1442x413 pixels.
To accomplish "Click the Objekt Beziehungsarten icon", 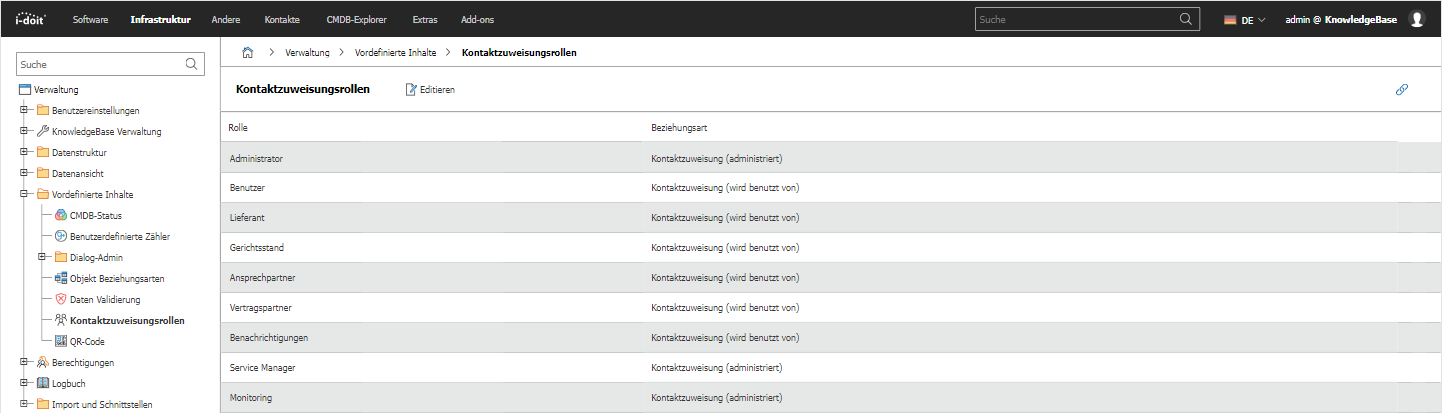I will tap(61, 278).
